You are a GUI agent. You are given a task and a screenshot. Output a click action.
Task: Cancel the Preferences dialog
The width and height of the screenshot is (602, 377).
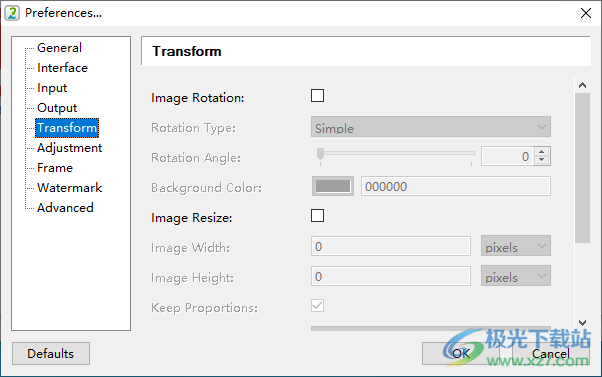[x=551, y=354]
